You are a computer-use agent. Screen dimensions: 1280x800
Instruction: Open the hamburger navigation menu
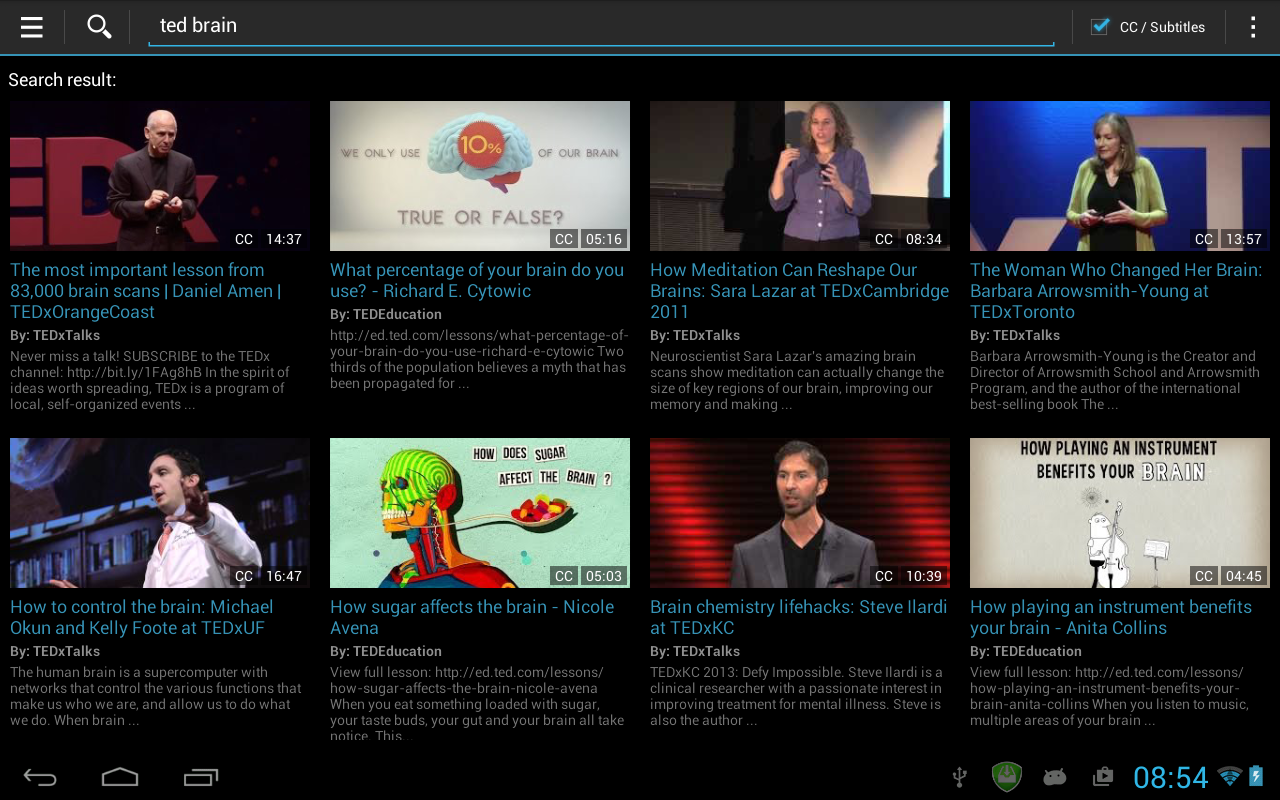pyautogui.click(x=32, y=27)
